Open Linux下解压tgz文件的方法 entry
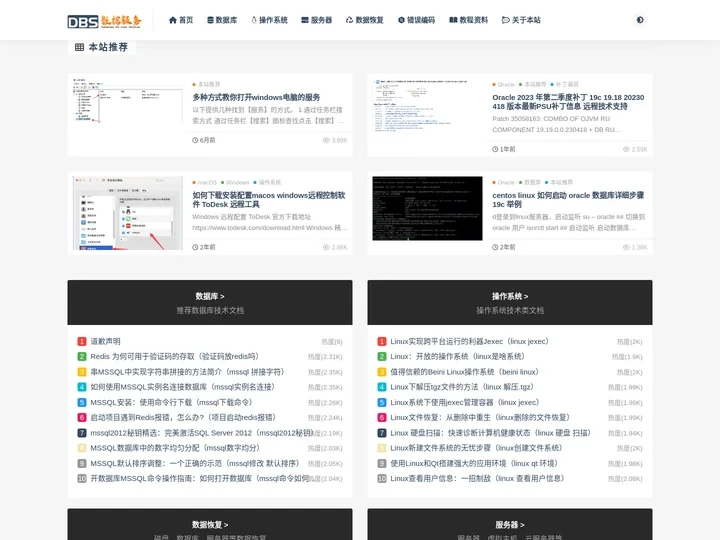 462,387
